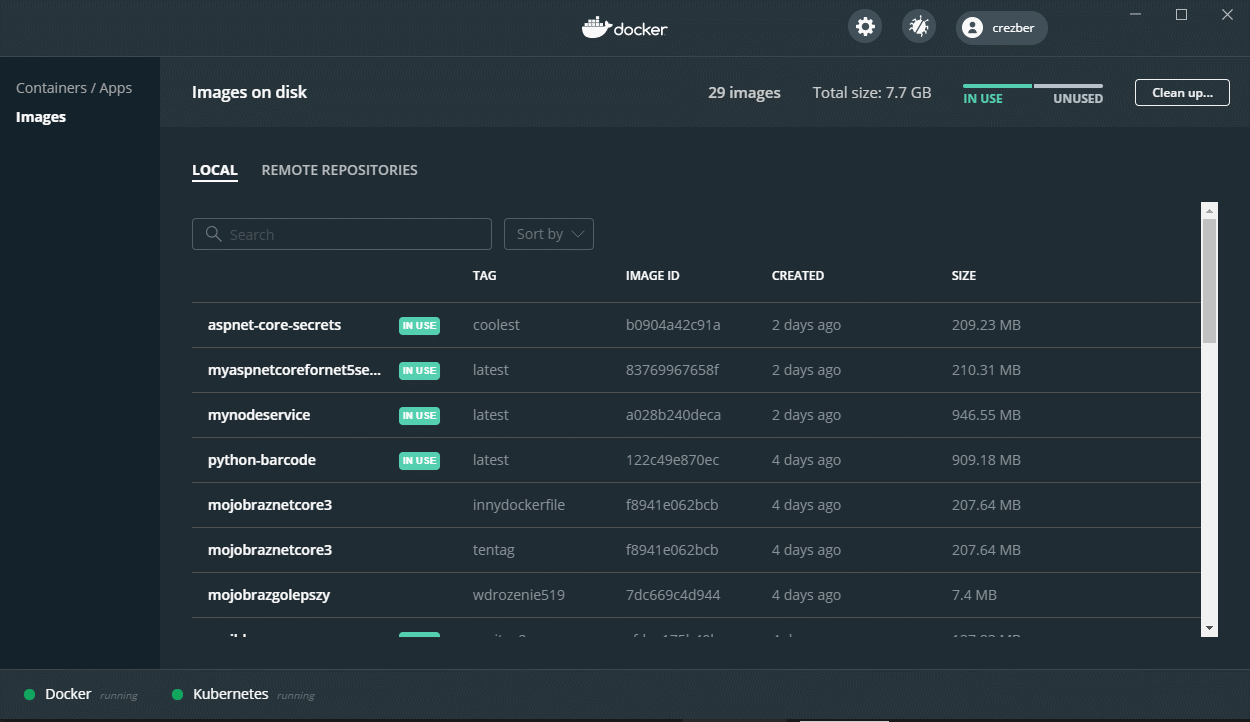This screenshot has width=1250, height=722.
Task: Click the IMAGE ID column header
Action: [653, 275]
